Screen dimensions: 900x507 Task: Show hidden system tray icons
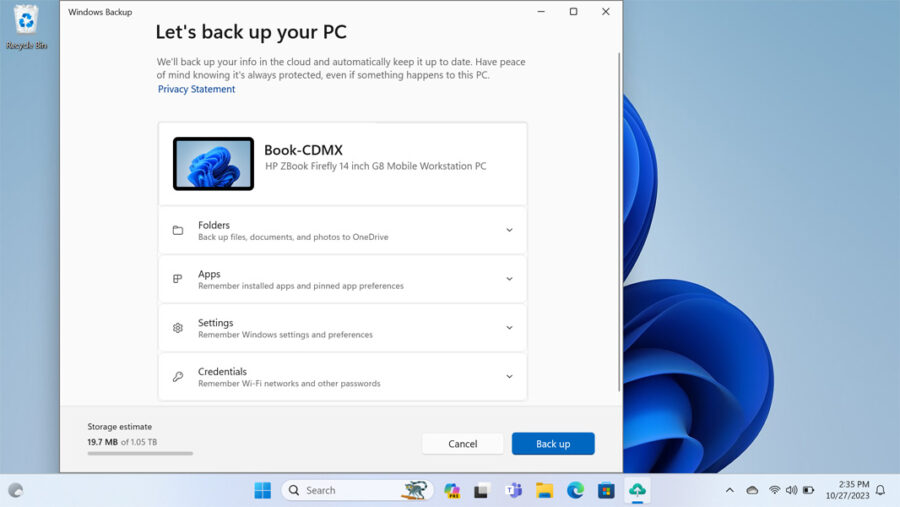pos(729,490)
